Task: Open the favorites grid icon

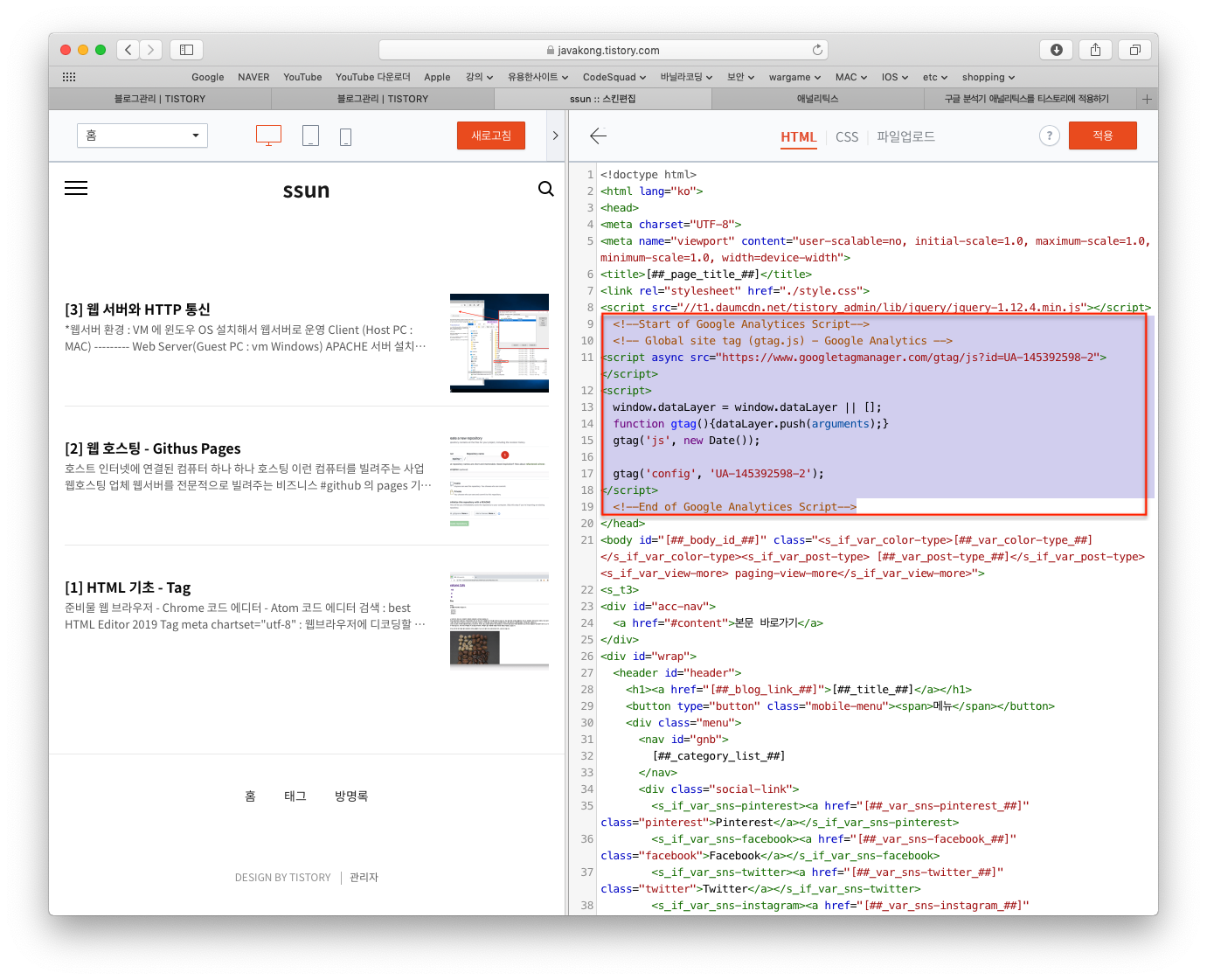Action: coord(69,77)
